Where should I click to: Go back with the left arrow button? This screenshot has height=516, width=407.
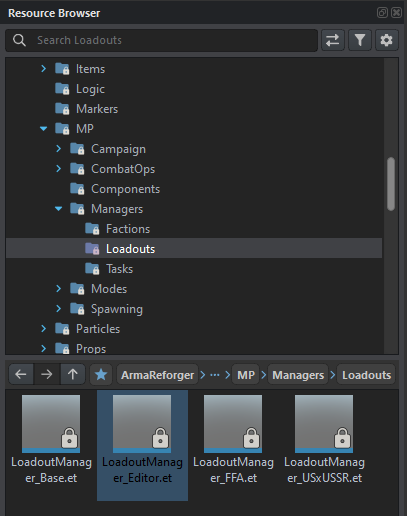[21, 375]
